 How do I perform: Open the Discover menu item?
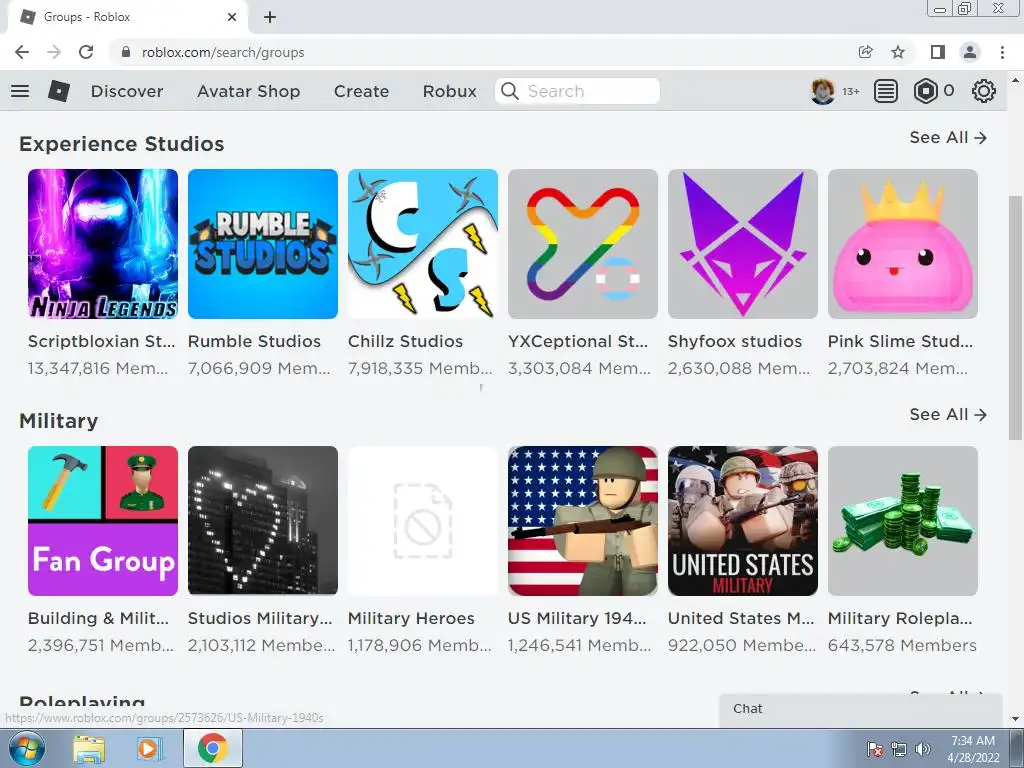(x=127, y=91)
